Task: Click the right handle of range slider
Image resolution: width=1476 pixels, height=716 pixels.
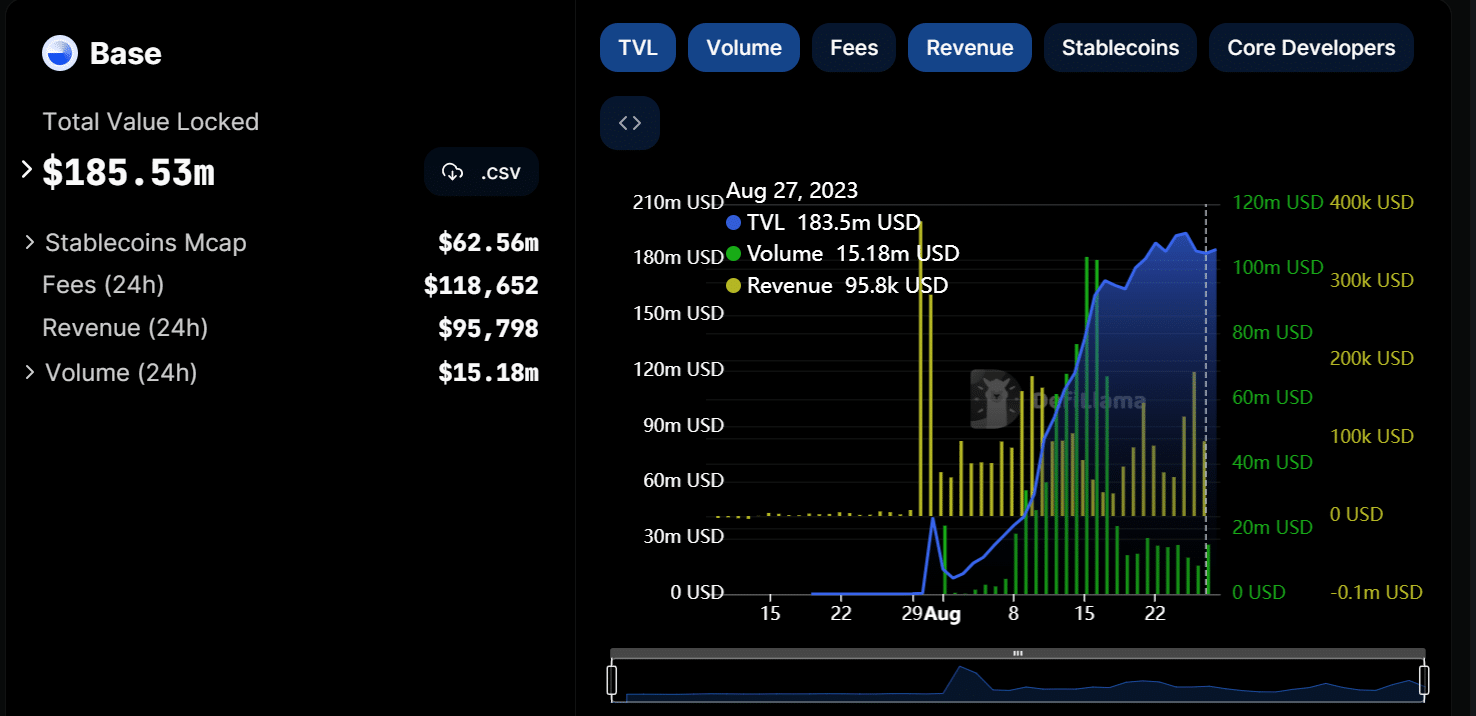Action: [1424, 681]
